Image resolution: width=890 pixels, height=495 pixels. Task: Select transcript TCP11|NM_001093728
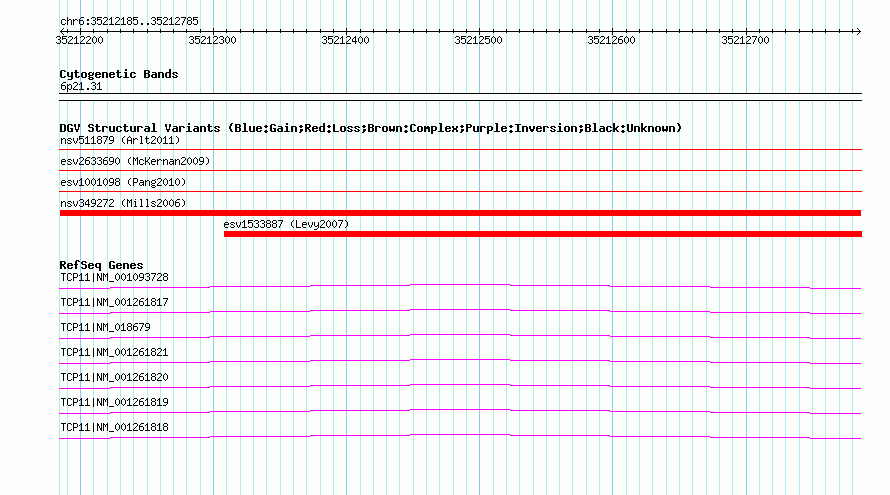point(114,278)
